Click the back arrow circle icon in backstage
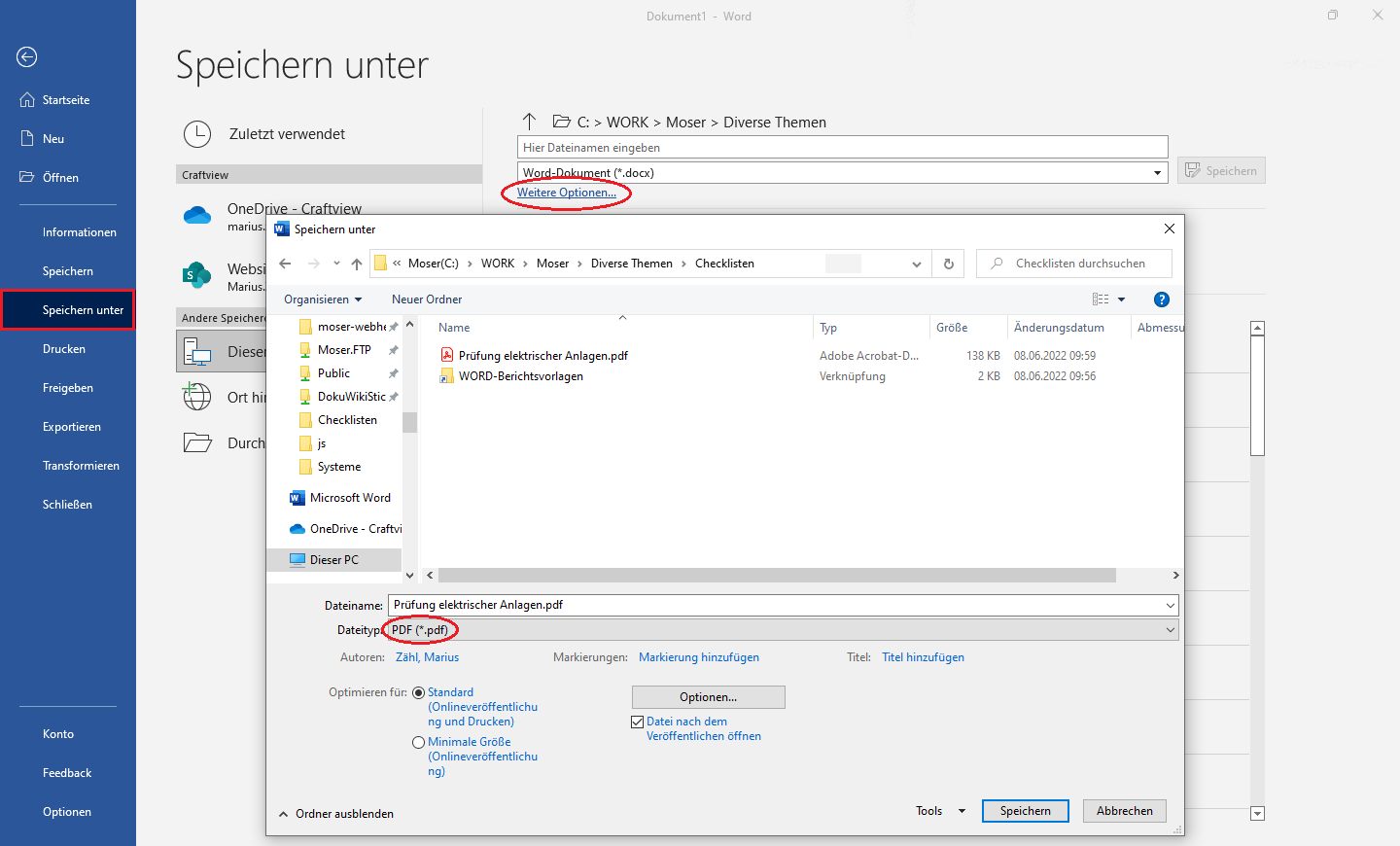The height and width of the screenshot is (846, 1400). (x=27, y=57)
